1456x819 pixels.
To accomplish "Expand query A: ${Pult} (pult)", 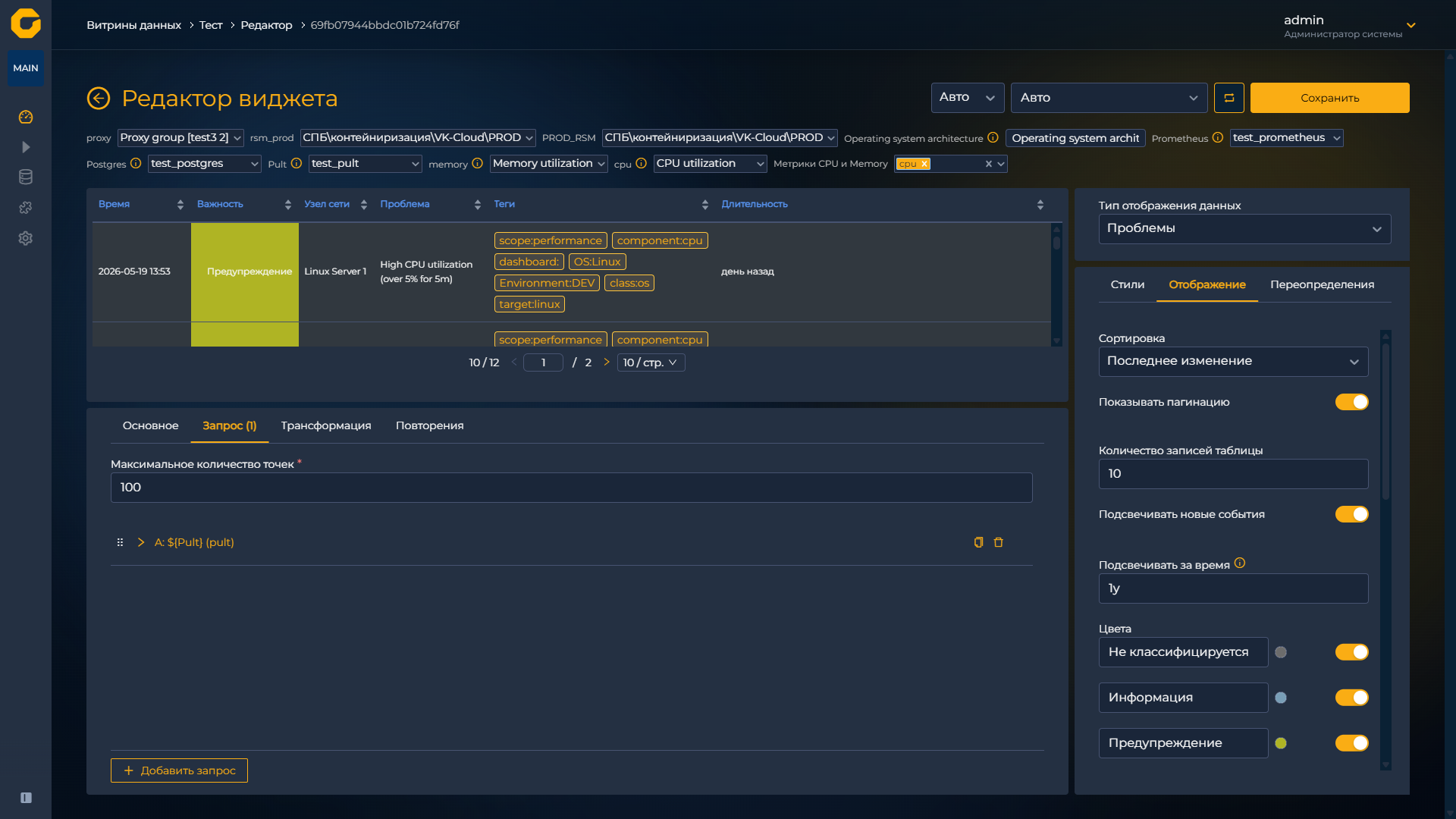I will pyautogui.click(x=141, y=542).
